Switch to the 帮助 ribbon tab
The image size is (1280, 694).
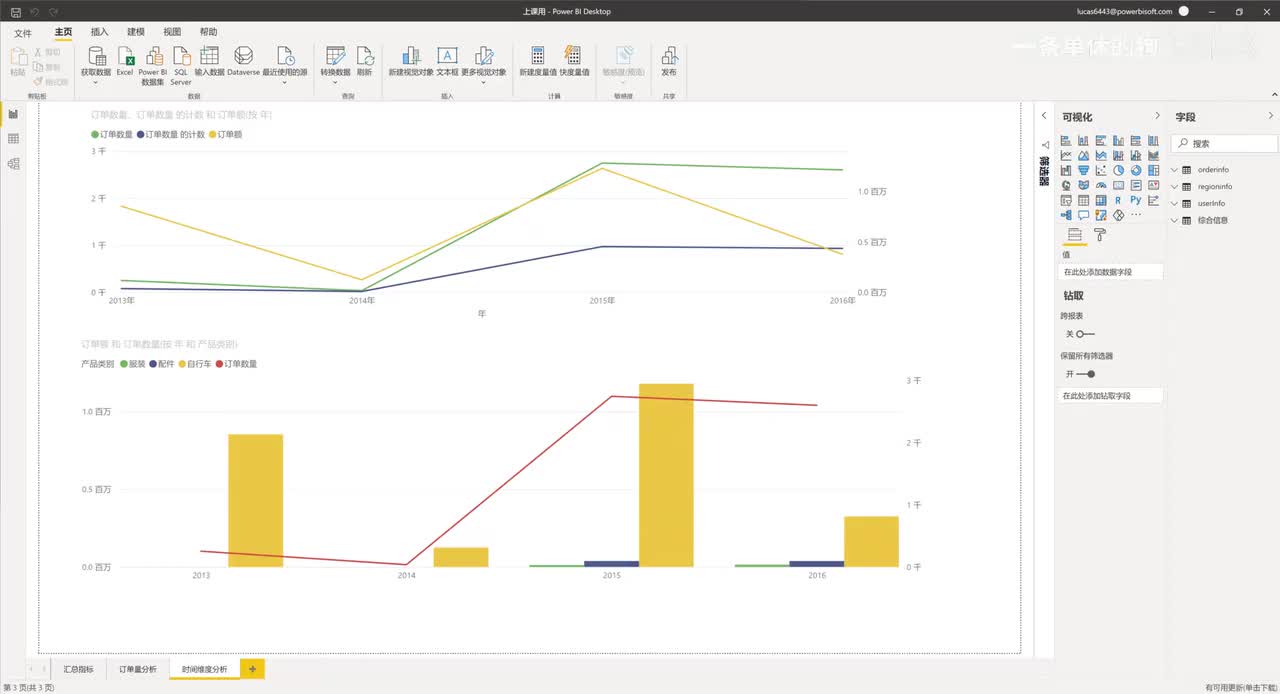pyautogui.click(x=208, y=32)
